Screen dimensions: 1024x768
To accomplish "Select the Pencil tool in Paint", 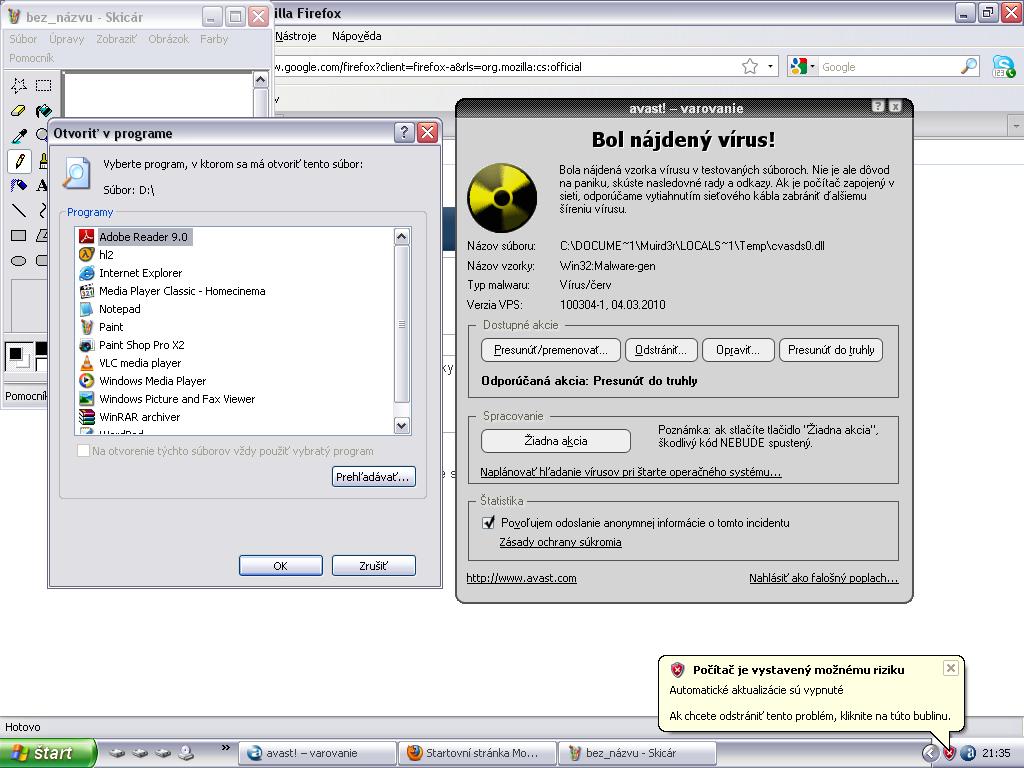I will pos(18,160).
